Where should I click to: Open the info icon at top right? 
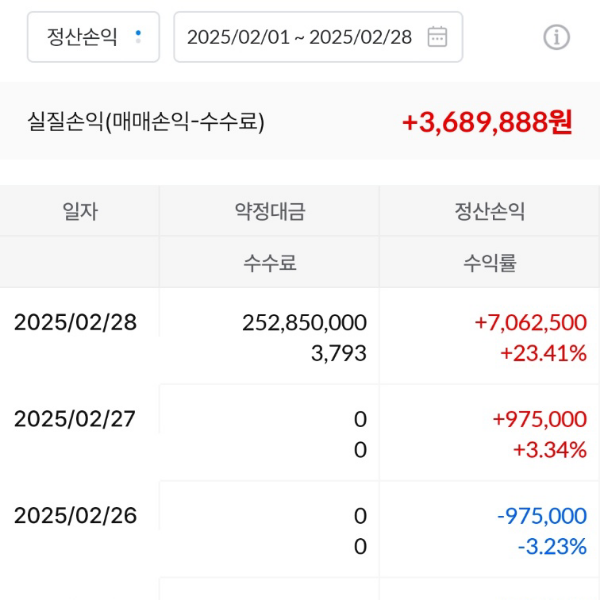[556, 38]
